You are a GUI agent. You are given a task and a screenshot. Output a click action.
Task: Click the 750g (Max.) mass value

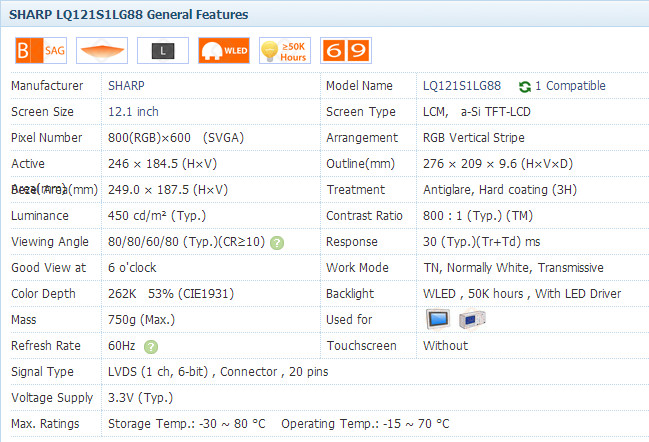point(141,320)
